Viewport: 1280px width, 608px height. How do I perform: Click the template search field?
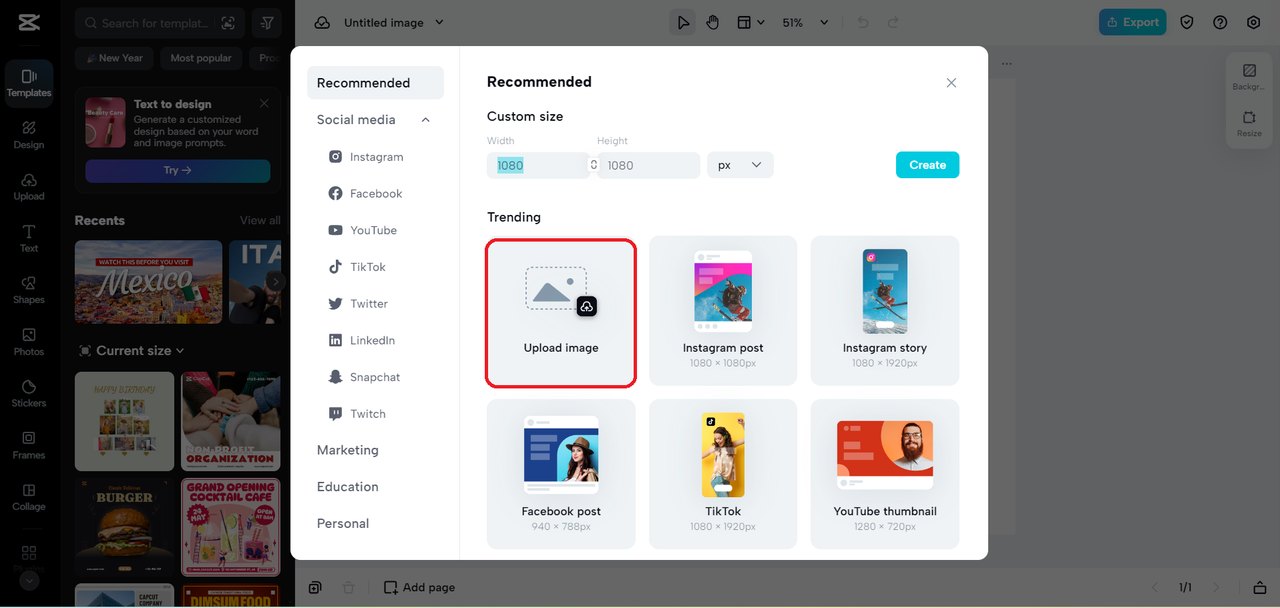[150, 22]
